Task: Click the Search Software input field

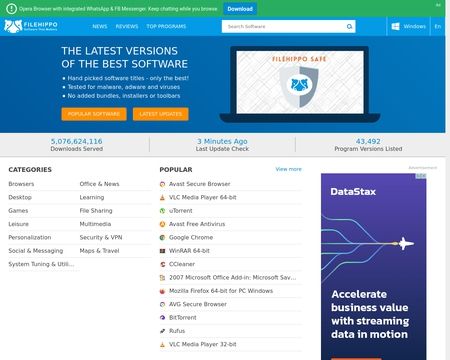Action: tap(284, 26)
